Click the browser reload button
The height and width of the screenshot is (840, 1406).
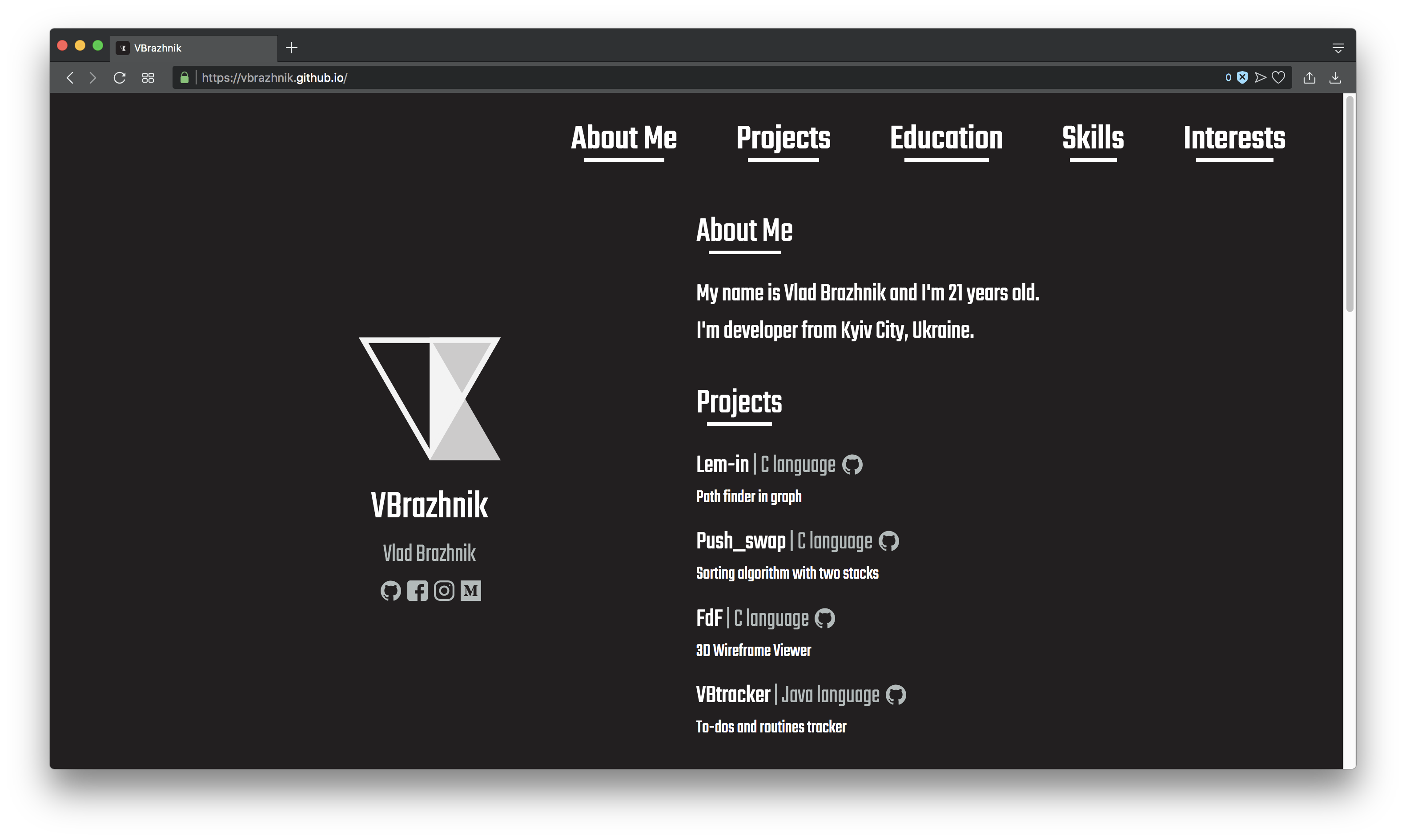pos(120,77)
